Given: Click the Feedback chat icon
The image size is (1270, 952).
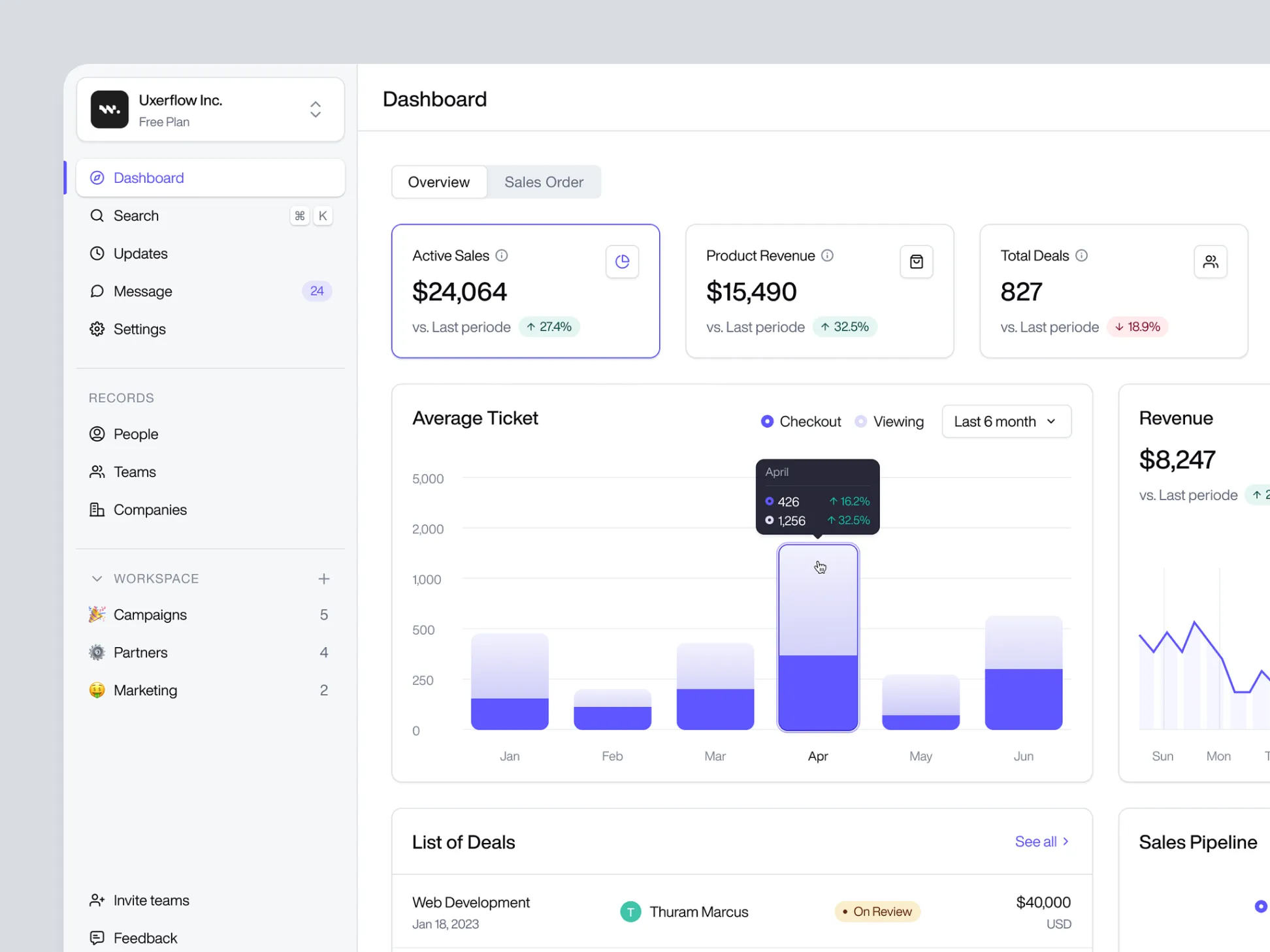Looking at the screenshot, I should click(x=97, y=938).
